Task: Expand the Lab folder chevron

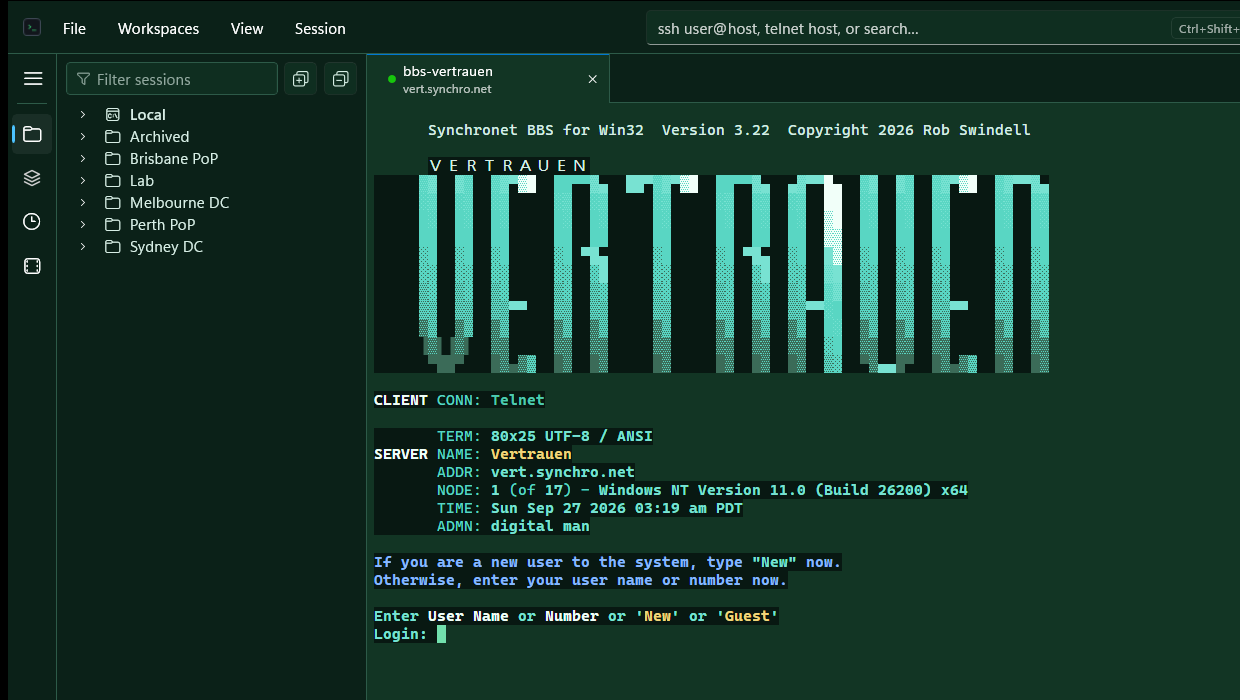Action: tap(83, 181)
